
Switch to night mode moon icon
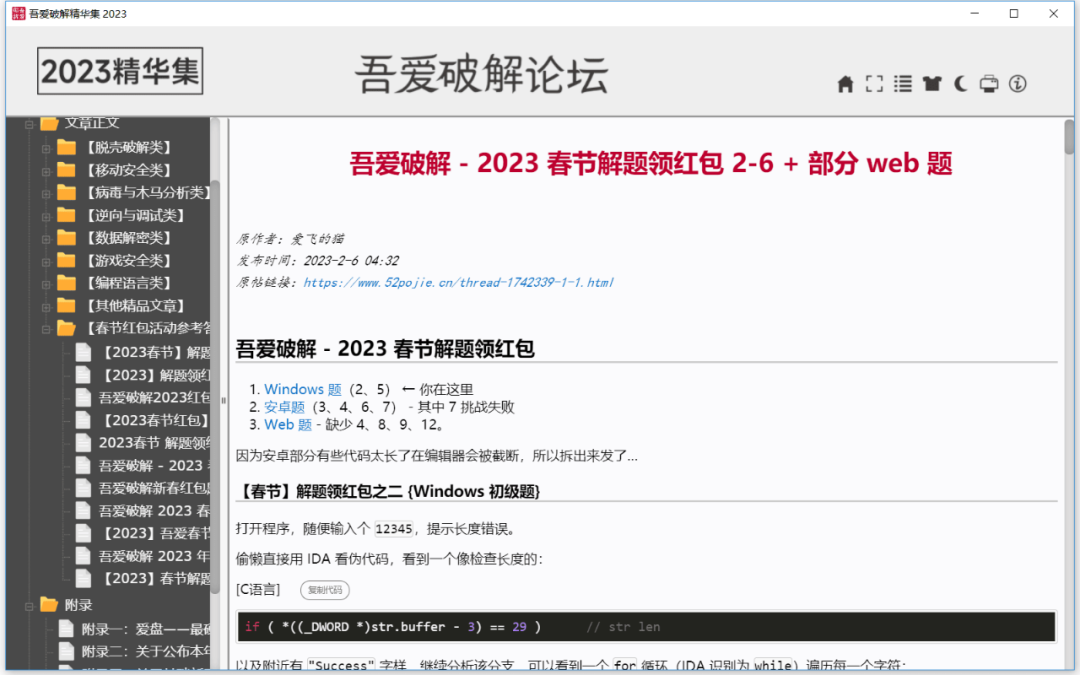[960, 84]
